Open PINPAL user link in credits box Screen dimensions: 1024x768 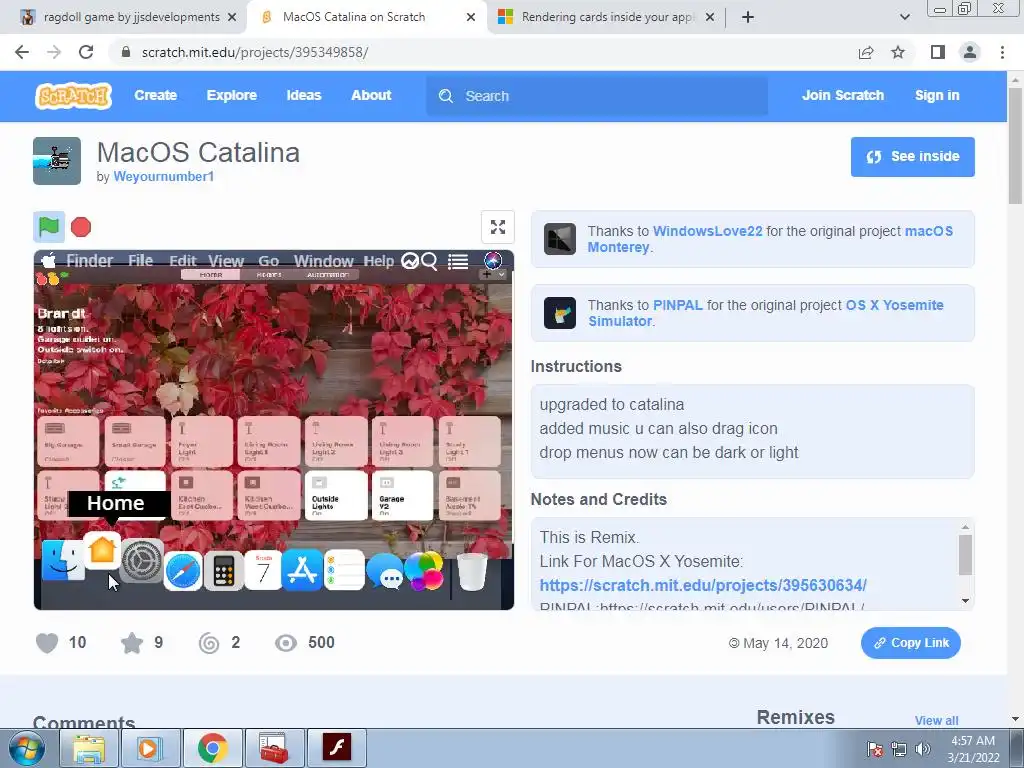(678, 305)
